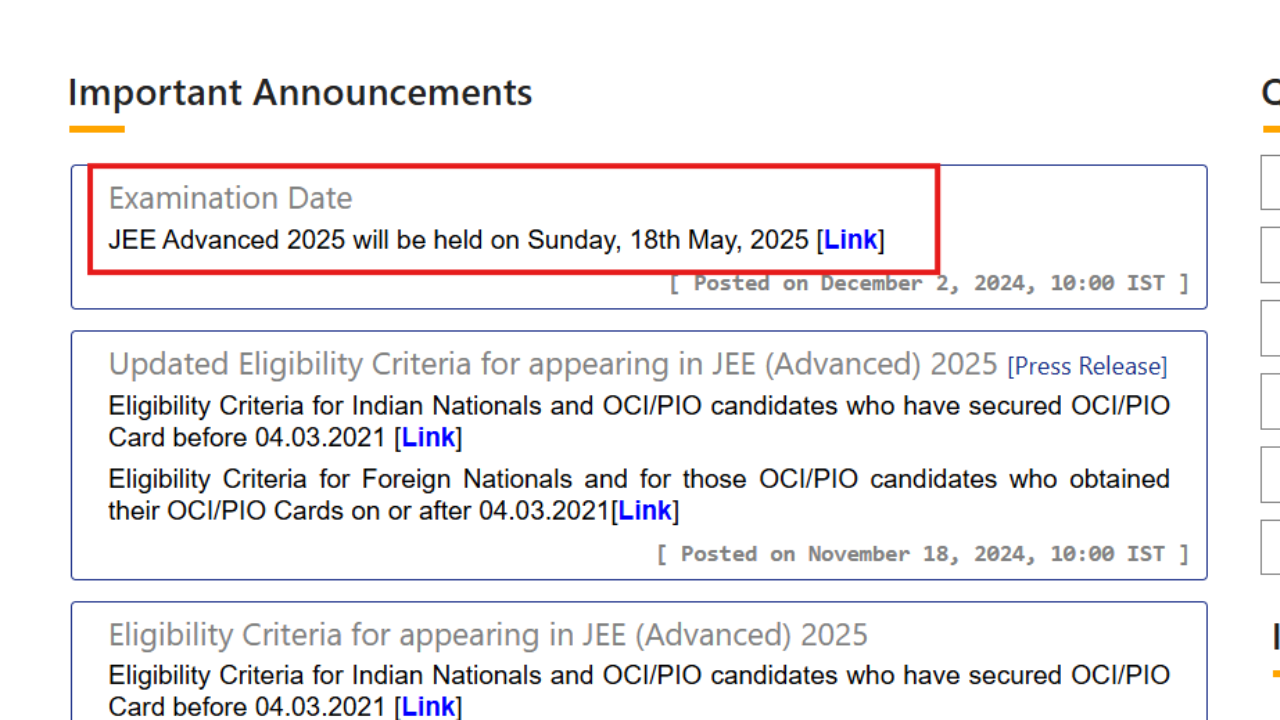Open the JEE Advanced 2025 examination date Link
Screen dimensions: 1280x720
(851, 239)
